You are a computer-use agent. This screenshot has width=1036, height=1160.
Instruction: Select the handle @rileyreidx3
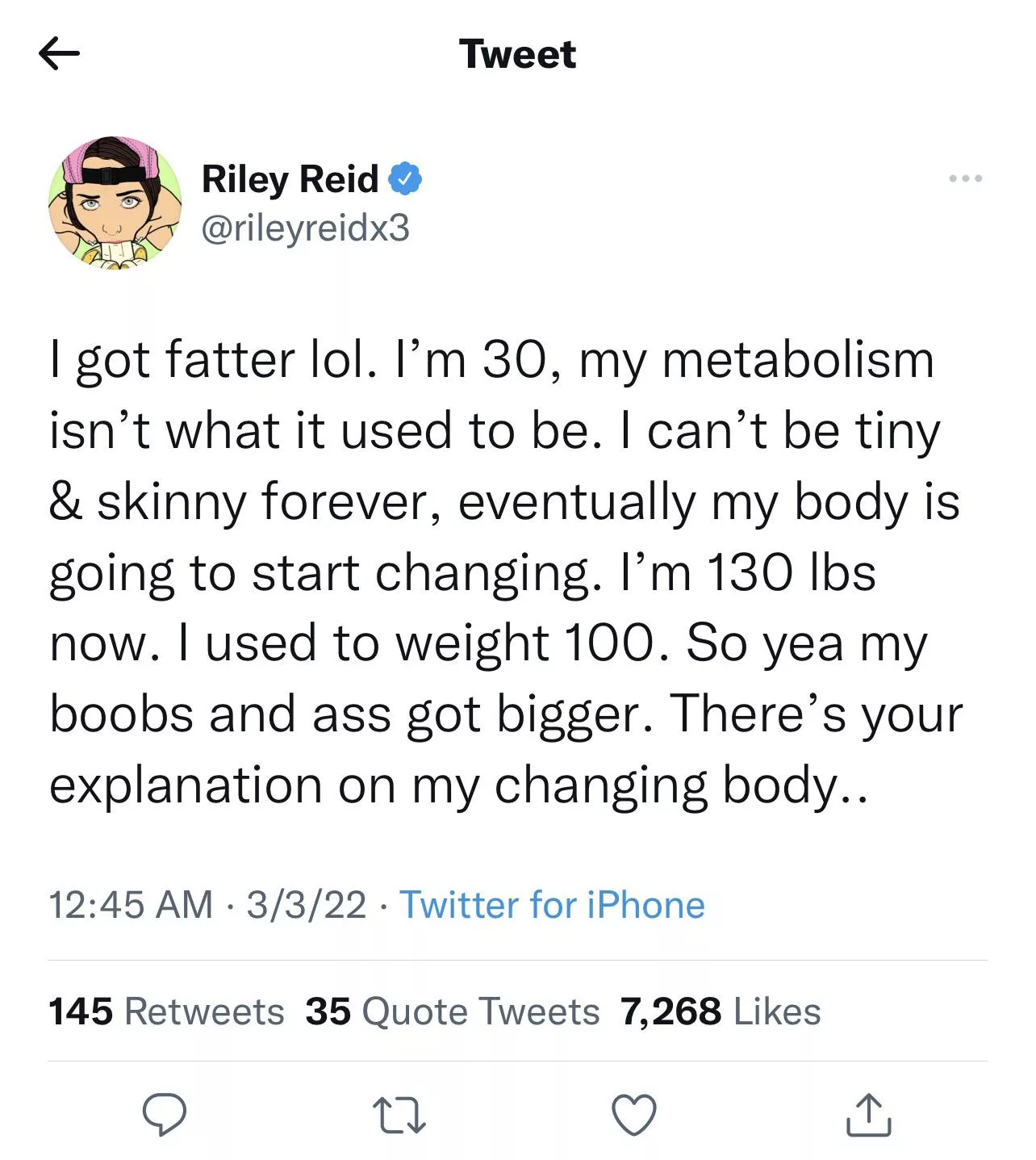[307, 228]
